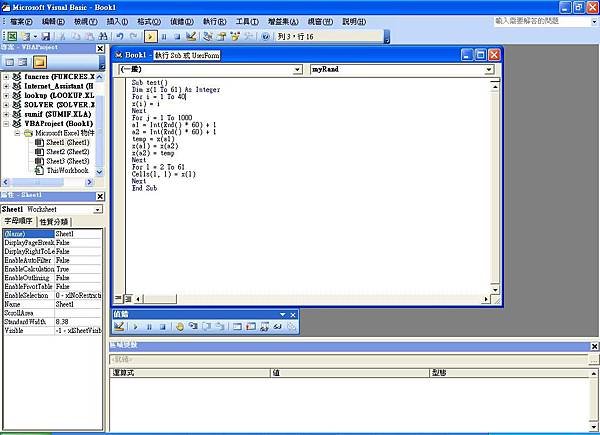
Task: Select ThisWorkbook in the project tree
Action: click(67, 171)
